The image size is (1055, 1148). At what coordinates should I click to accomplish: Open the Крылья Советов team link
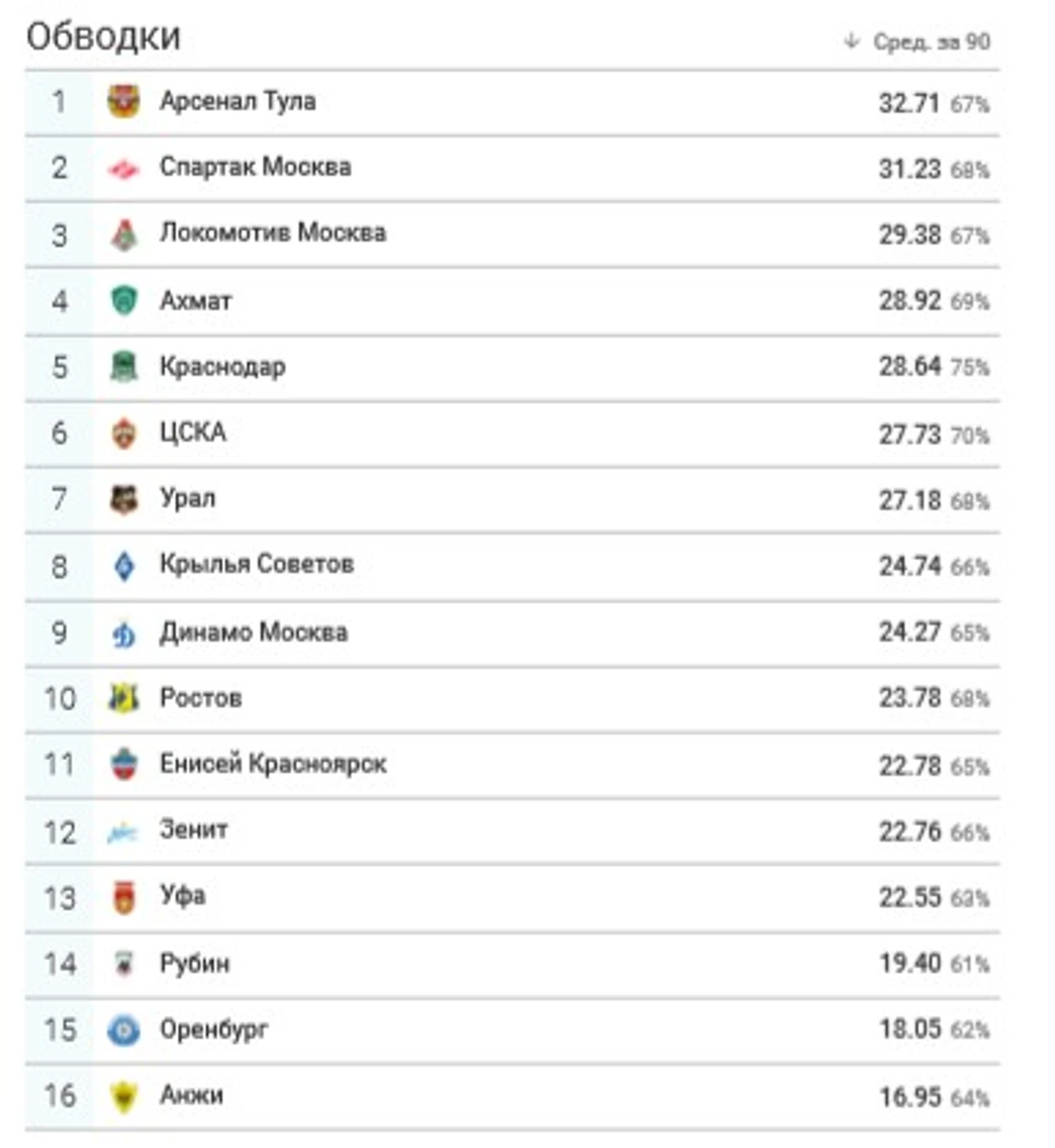[x=257, y=564]
